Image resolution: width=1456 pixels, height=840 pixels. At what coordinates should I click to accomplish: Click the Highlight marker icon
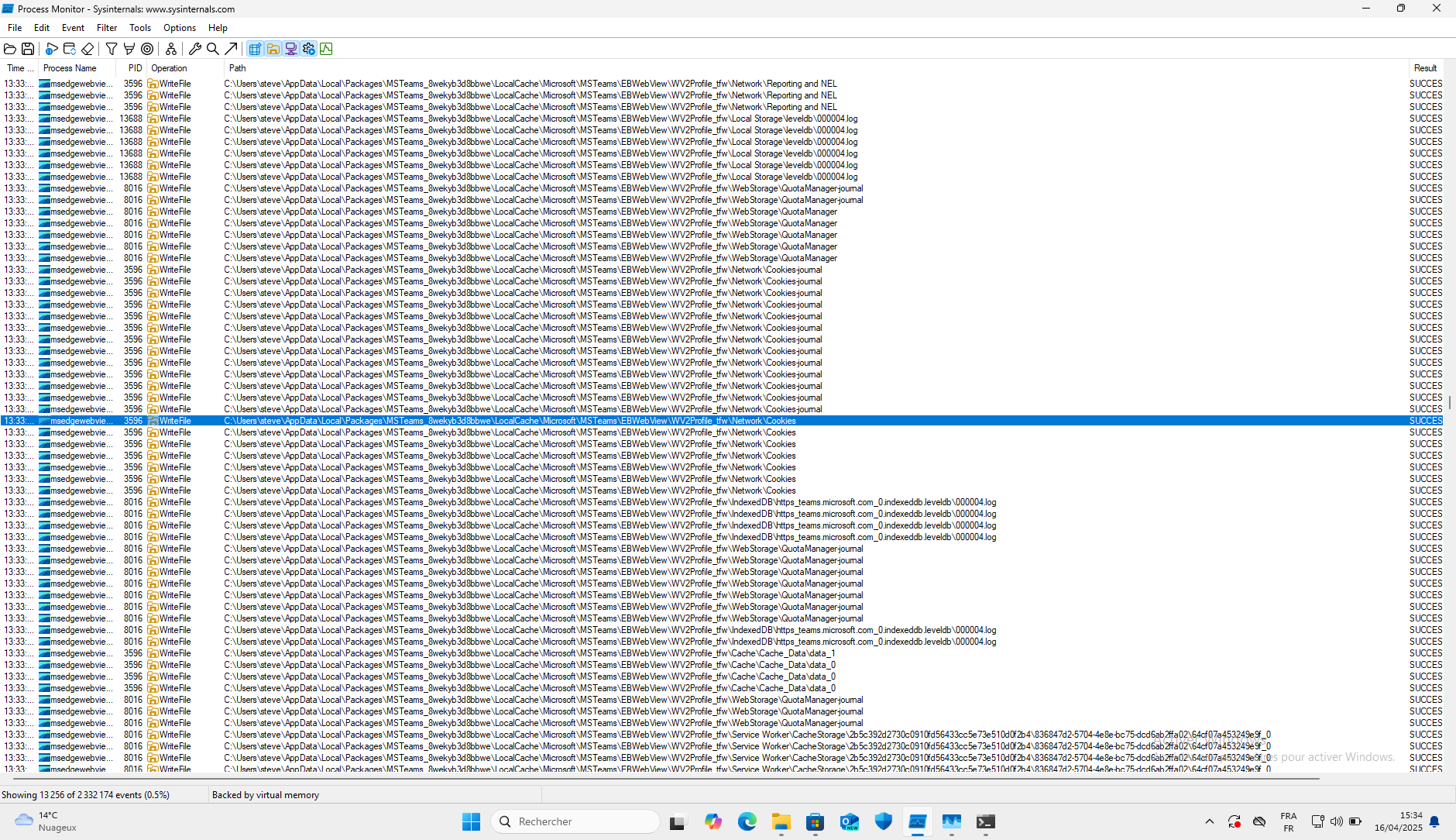tap(129, 49)
